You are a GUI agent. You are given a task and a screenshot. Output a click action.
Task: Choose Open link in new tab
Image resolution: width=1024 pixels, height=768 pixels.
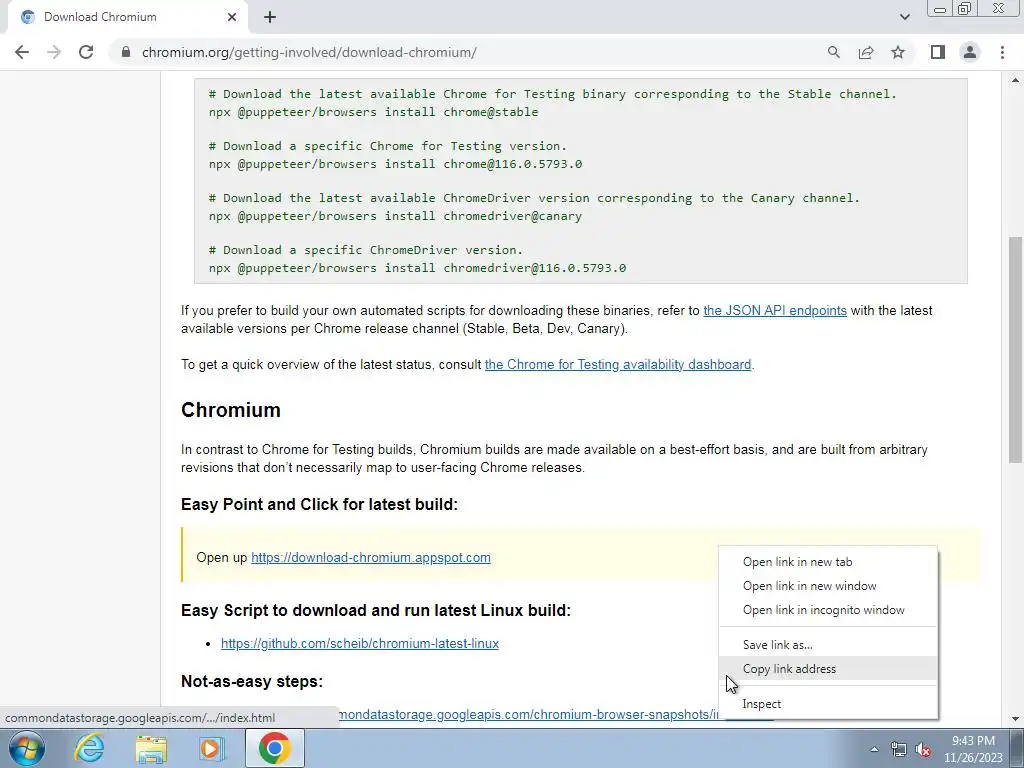[x=828, y=562]
